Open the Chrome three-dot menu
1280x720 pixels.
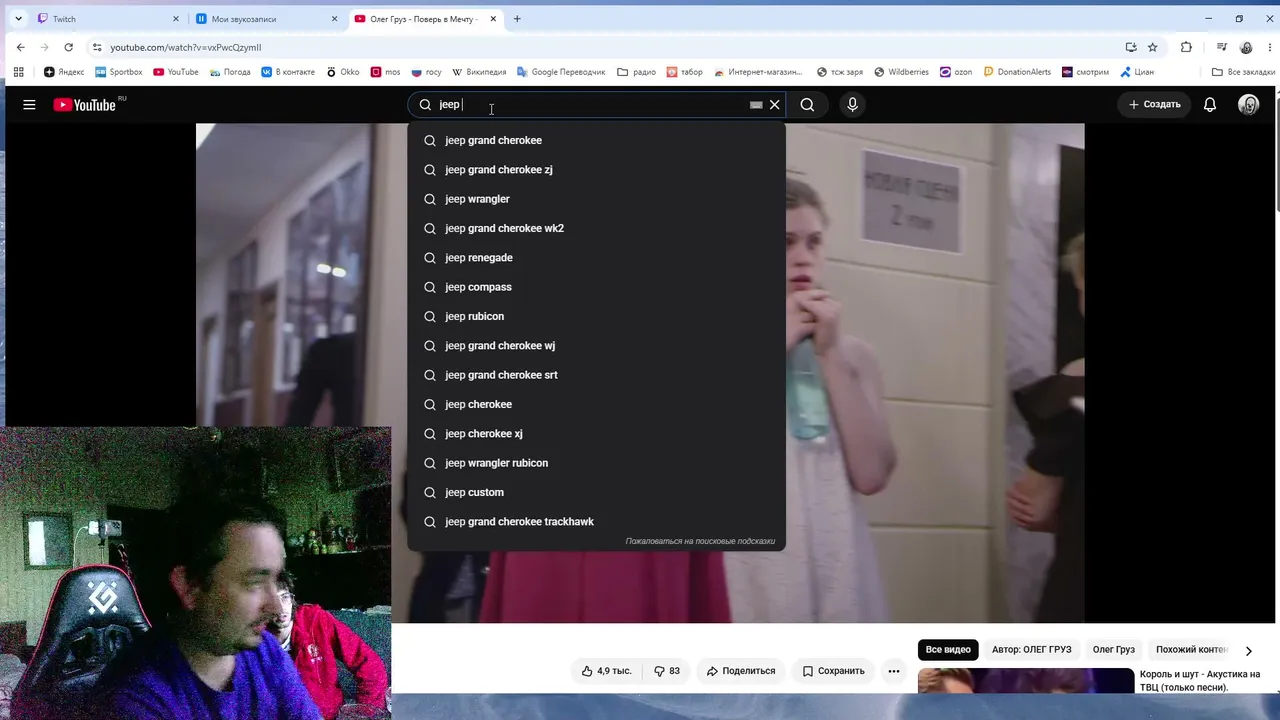1268,47
